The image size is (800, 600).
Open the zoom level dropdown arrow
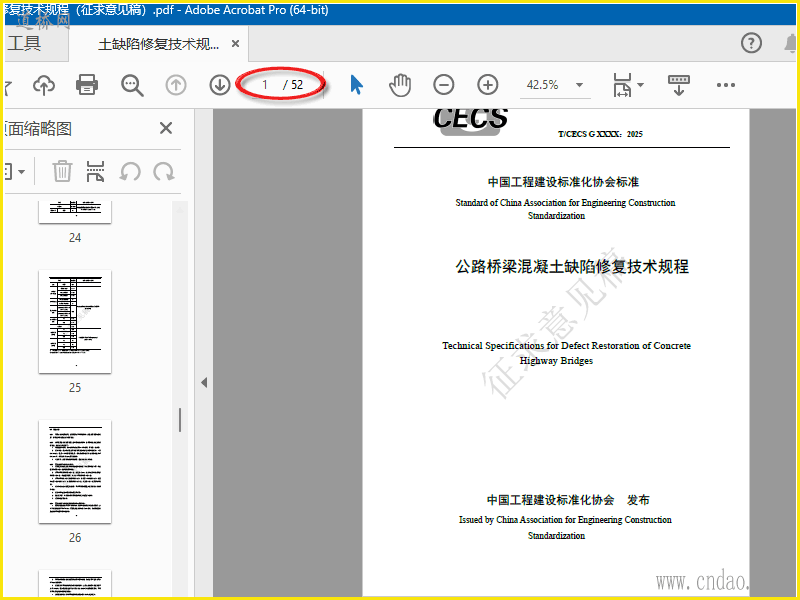coord(579,85)
